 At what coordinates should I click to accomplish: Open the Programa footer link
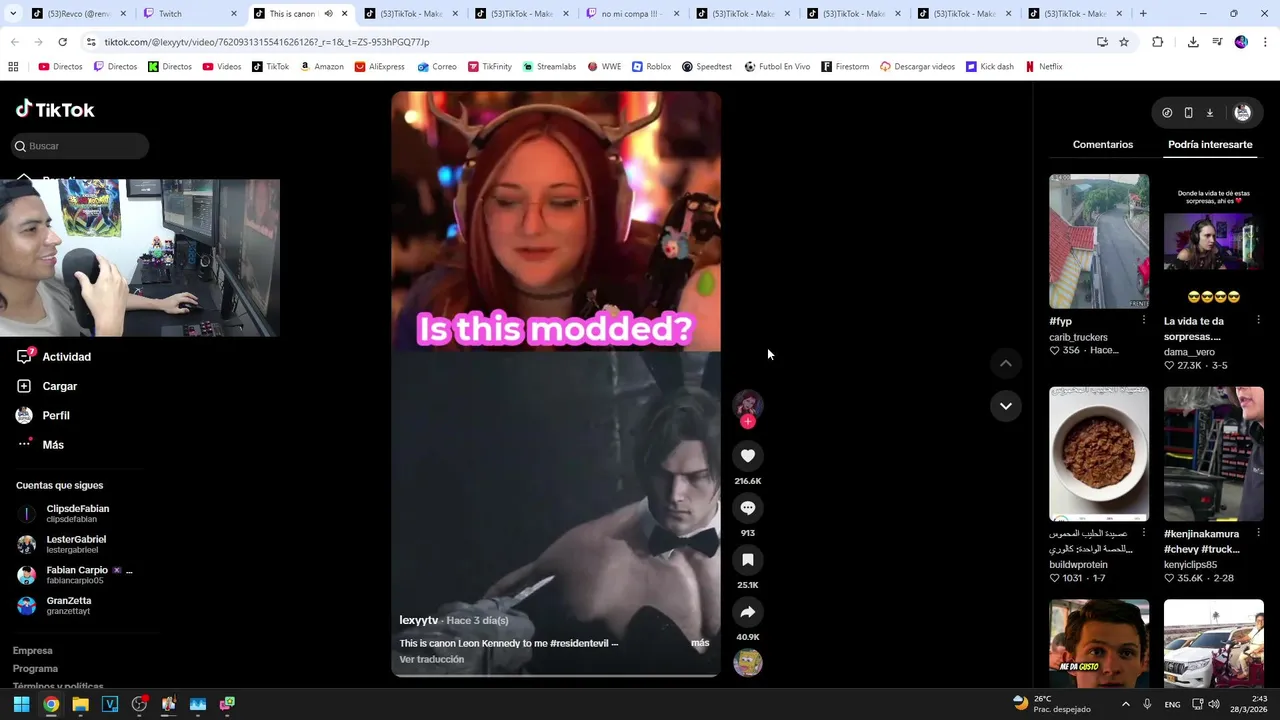click(x=35, y=669)
